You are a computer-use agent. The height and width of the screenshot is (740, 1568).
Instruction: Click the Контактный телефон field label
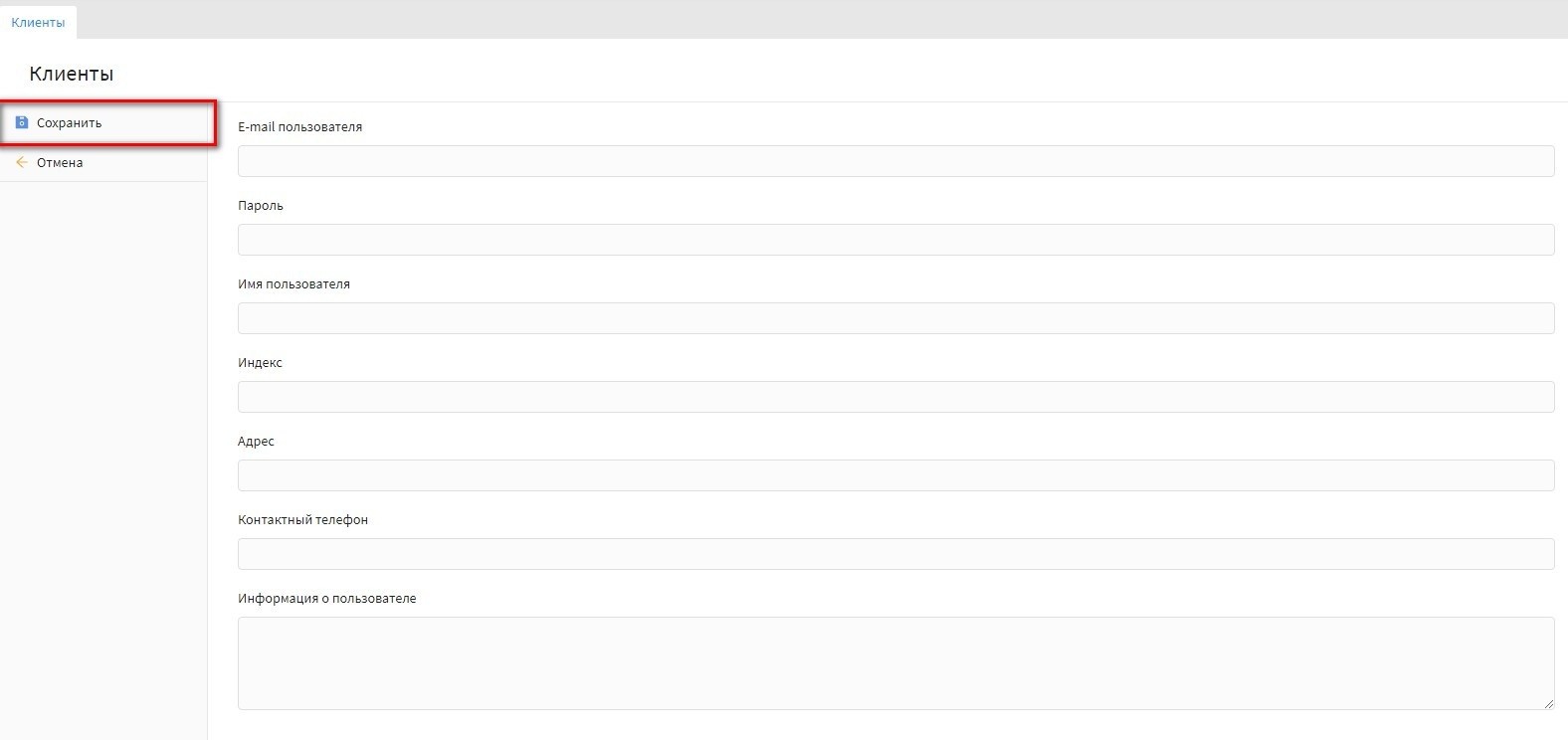point(303,520)
